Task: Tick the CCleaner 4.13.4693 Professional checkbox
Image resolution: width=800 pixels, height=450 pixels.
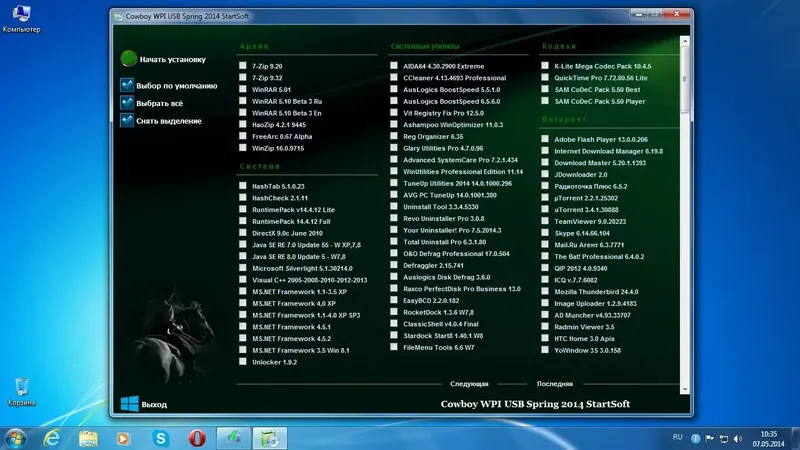Action: [394, 78]
